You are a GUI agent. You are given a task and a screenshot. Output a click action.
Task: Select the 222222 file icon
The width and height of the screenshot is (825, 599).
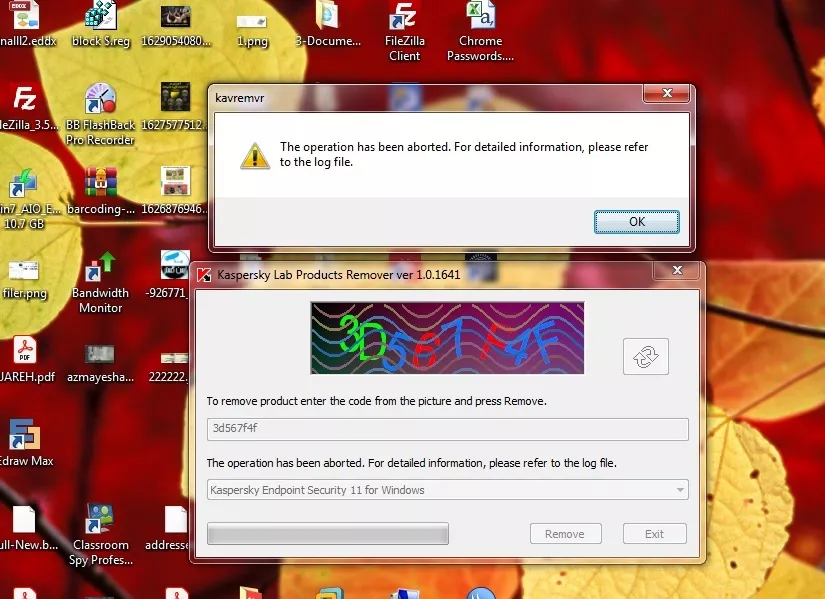[x=169, y=366]
